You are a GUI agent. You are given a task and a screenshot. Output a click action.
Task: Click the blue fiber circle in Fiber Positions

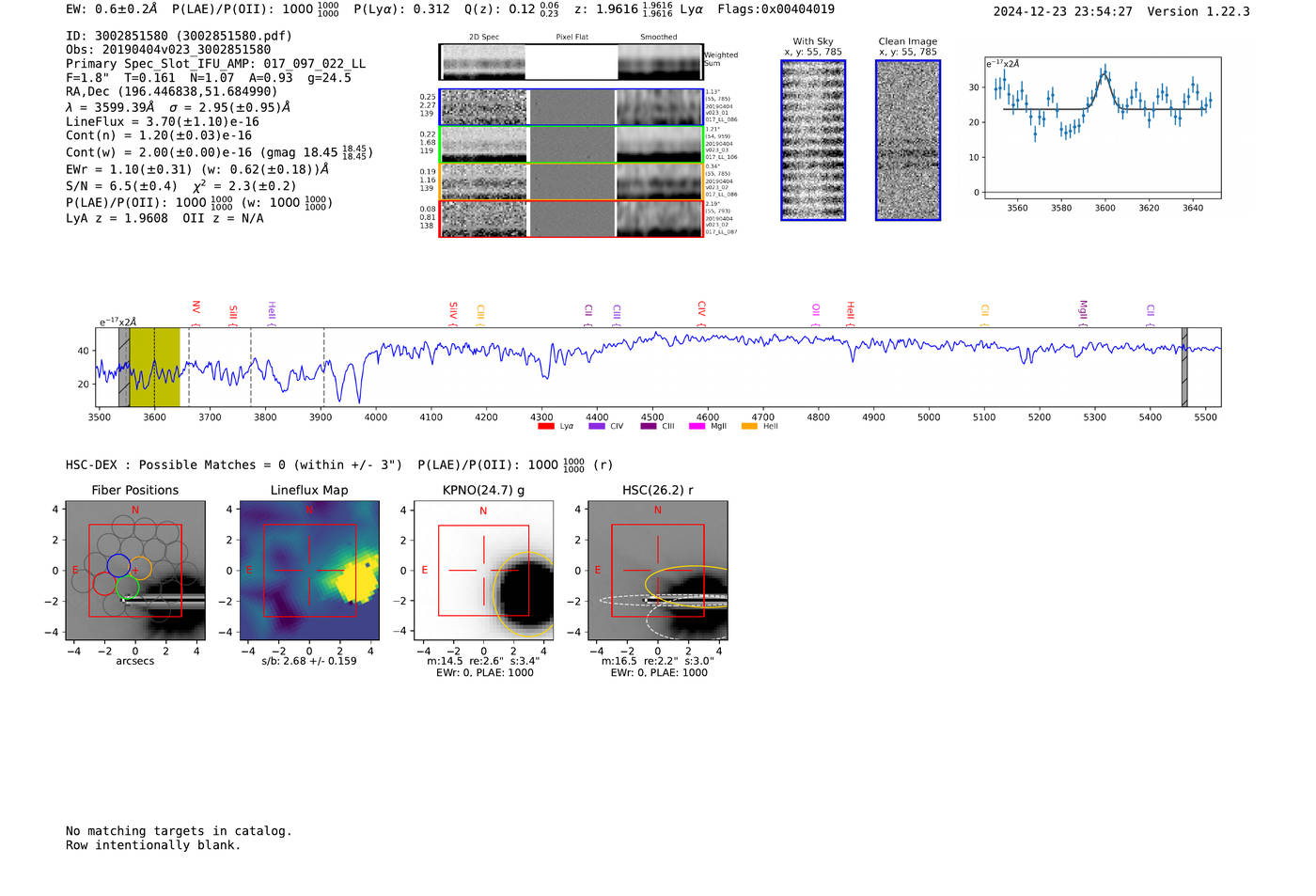118,565
